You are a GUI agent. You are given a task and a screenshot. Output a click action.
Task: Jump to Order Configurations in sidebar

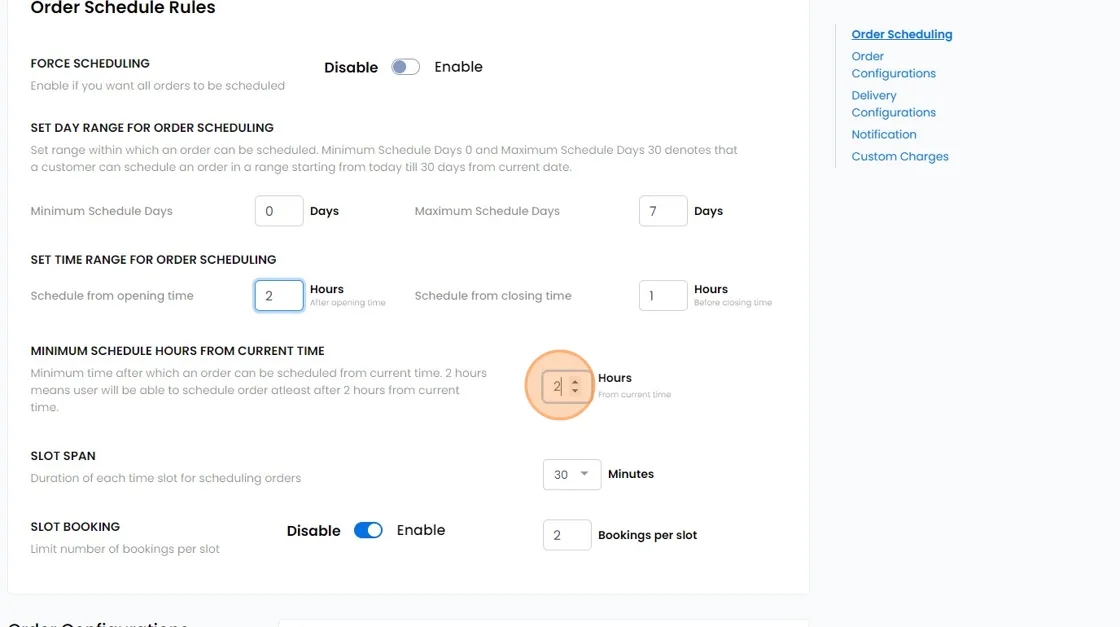(x=893, y=65)
